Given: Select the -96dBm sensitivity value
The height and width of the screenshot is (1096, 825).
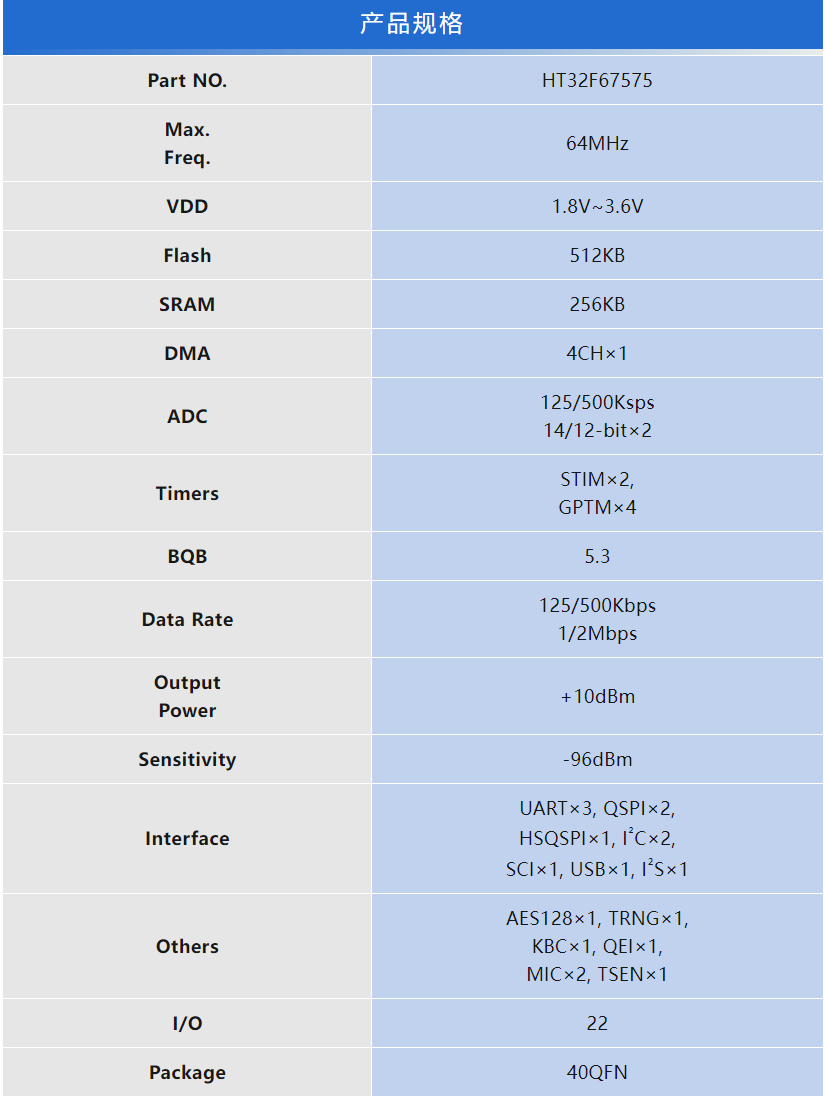Looking at the screenshot, I should pyautogui.click(x=597, y=760).
